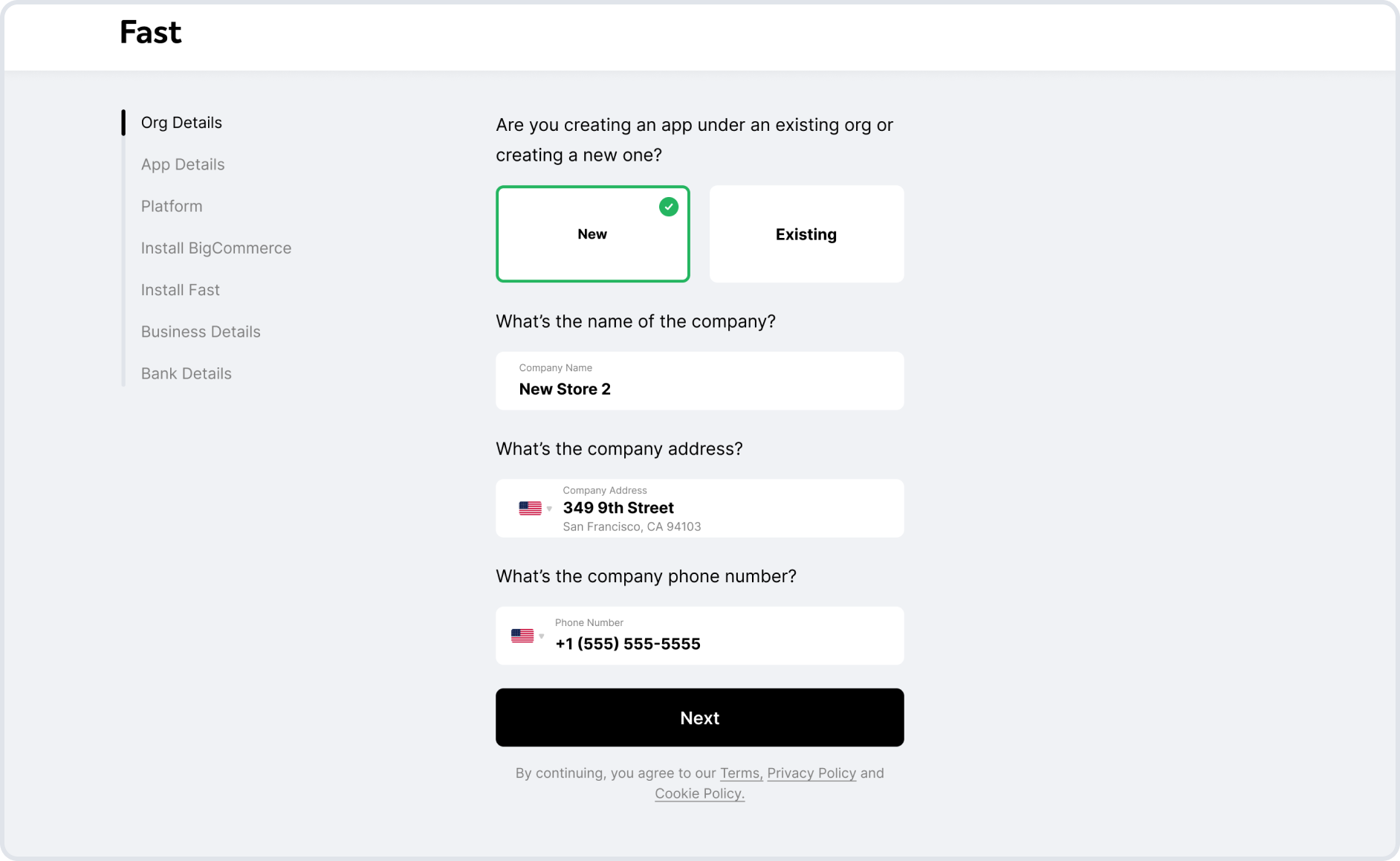Jump to the Install Fast step
Screen dimensions: 1400x861
pyautogui.click(x=181, y=290)
